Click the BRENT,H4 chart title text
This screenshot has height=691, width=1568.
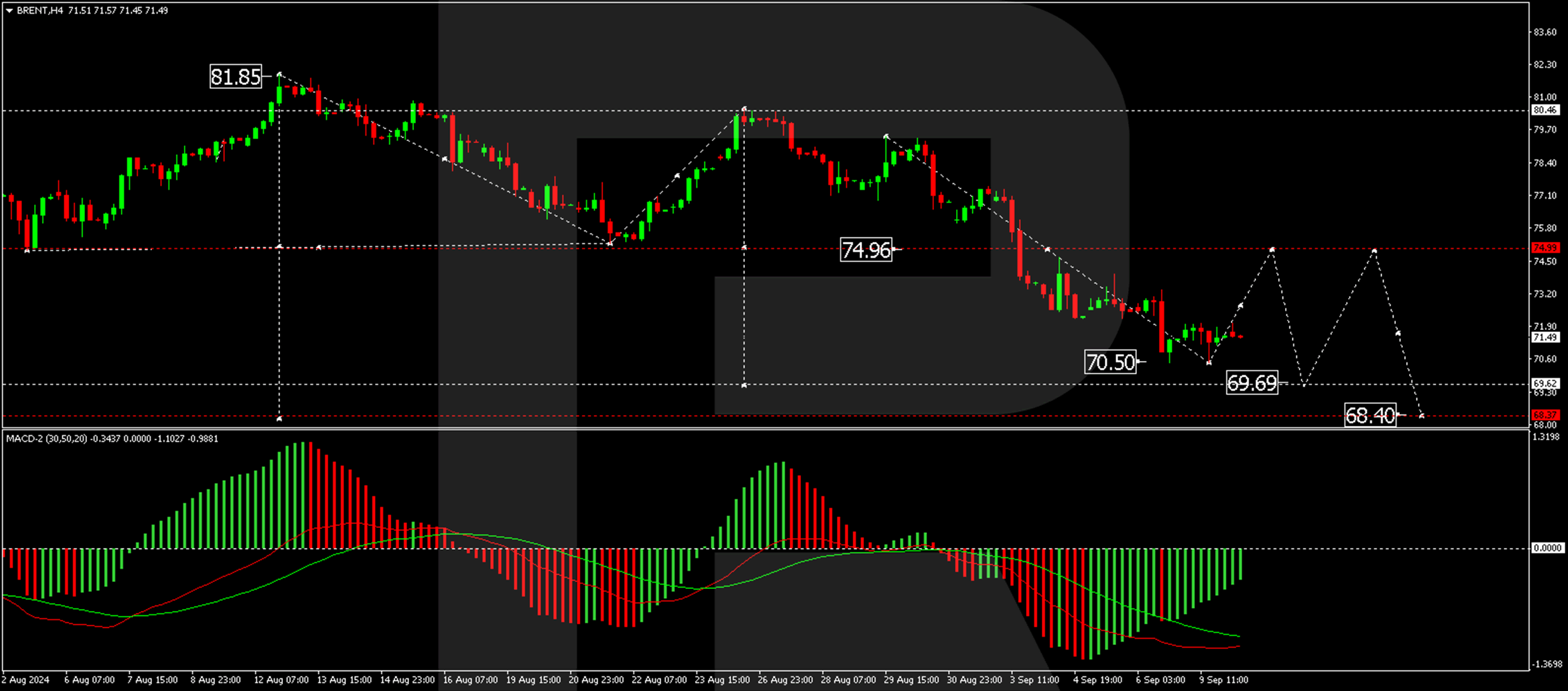click(x=40, y=11)
